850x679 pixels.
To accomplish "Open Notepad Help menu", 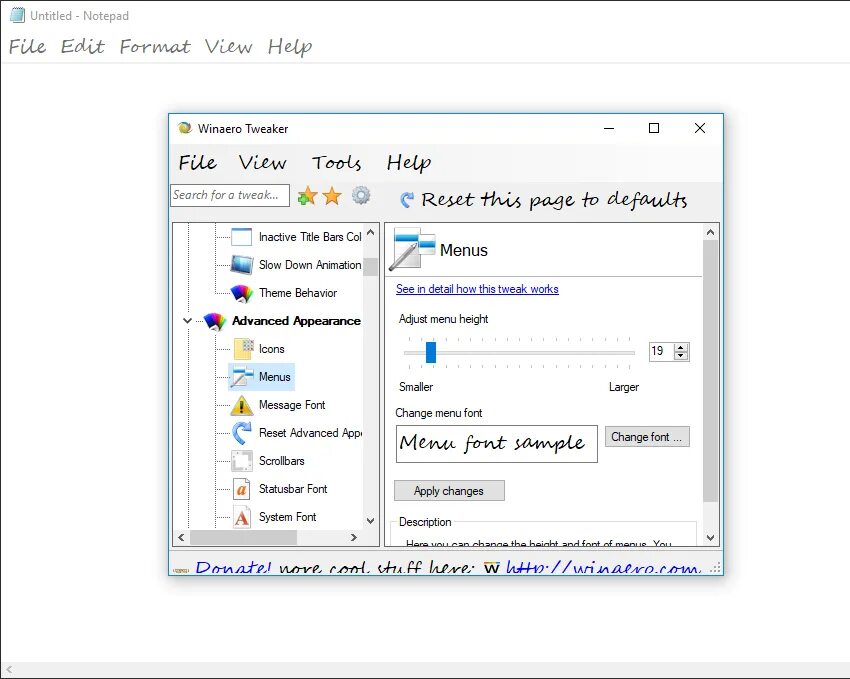I will [x=290, y=47].
